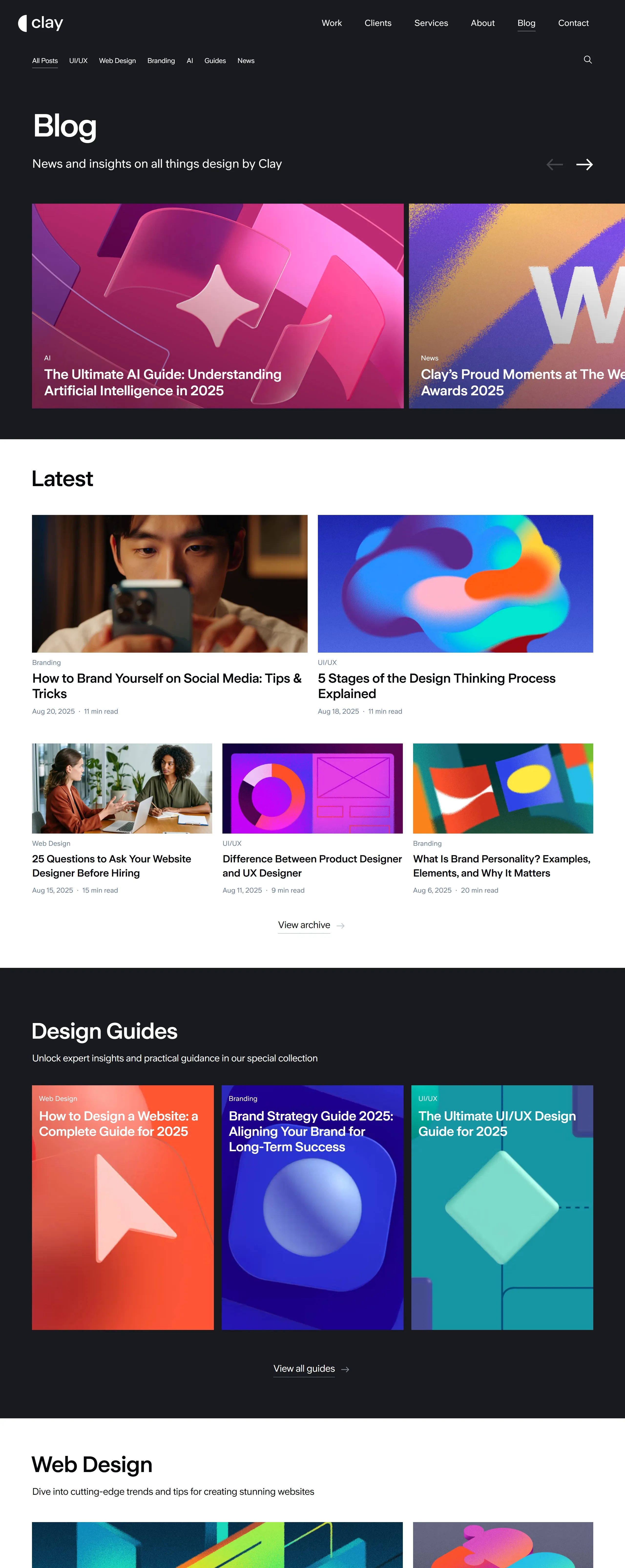Click arrow next to View archive
The width and height of the screenshot is (625, 1568).
pyautogui.click(x=341, y=926)
